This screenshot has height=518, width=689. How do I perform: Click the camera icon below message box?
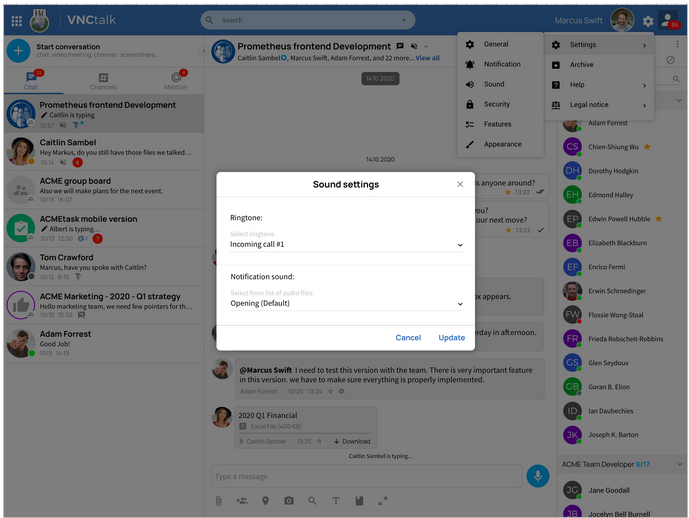(289, 501)
